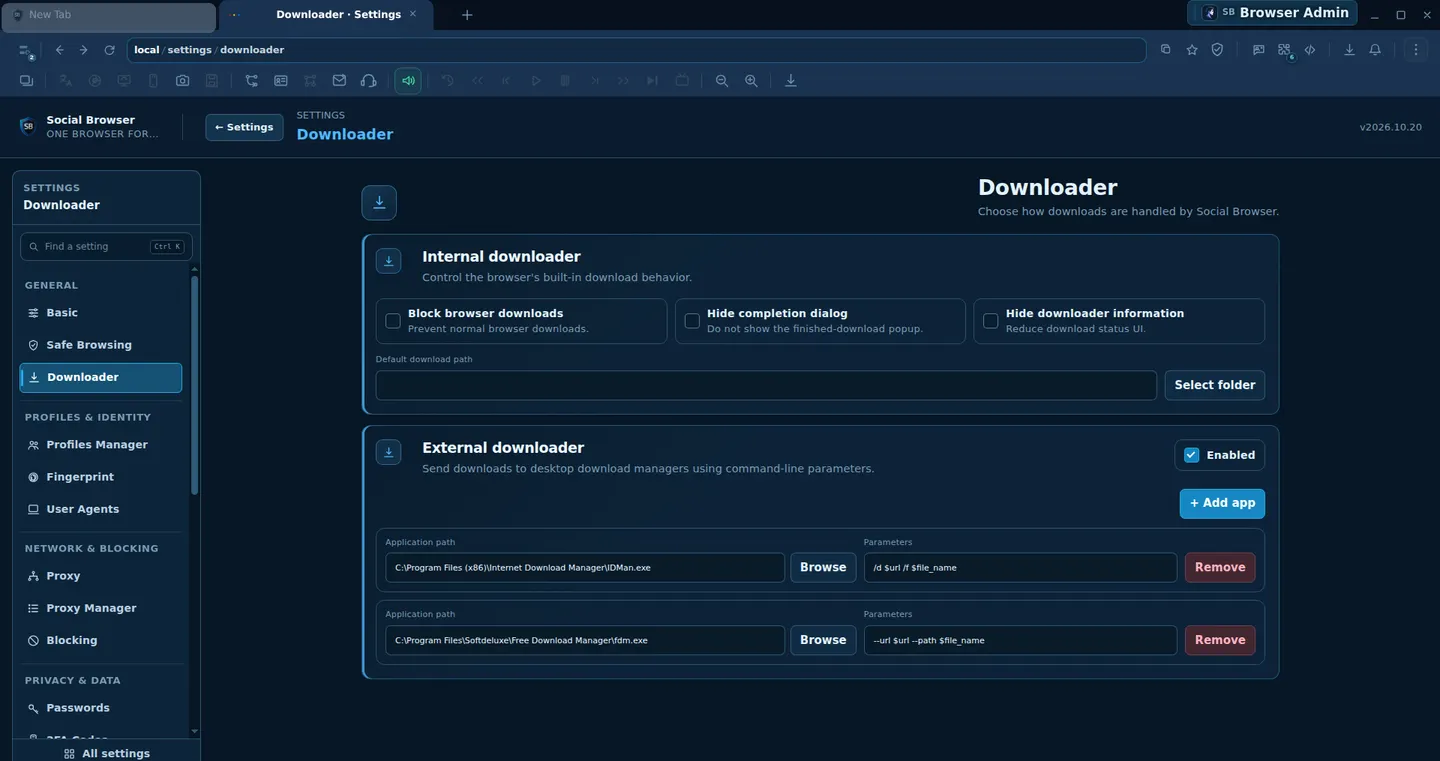The height and width of the screenshot is (761, 1440).
Task: Open Profiles Manager settings
Action: [x=101, y=445]
